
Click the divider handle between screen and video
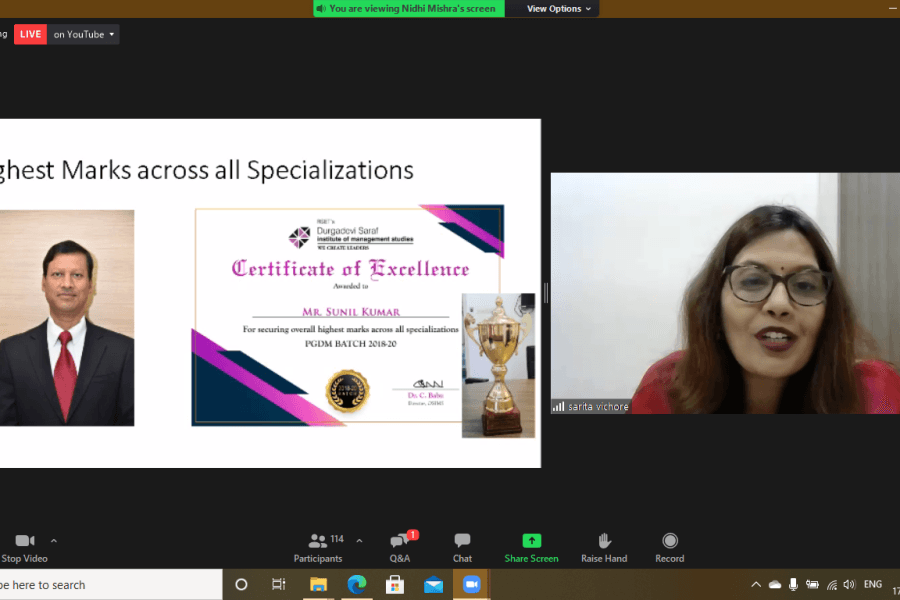(546, 293)
